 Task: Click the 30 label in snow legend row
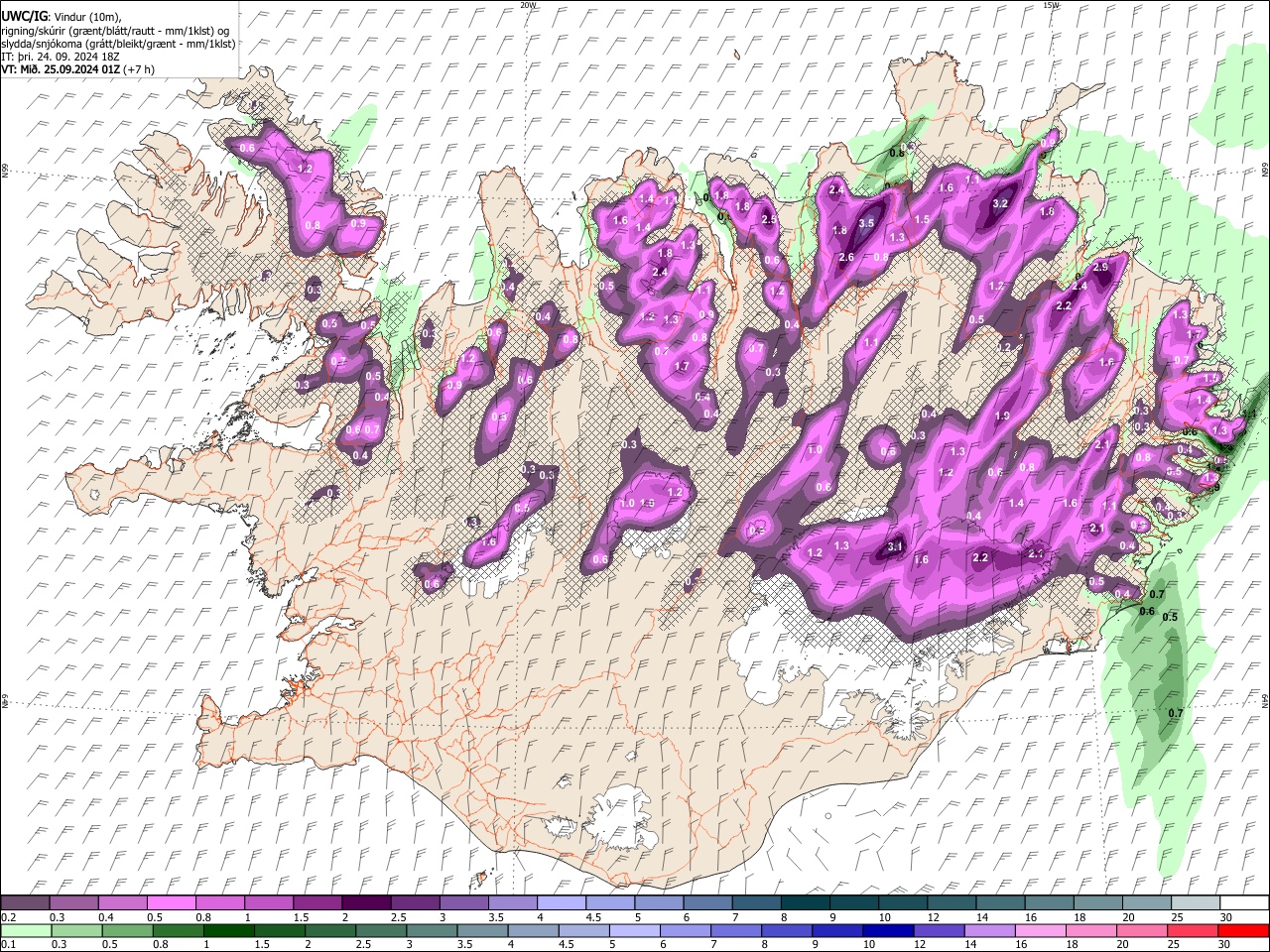tap(1226, 917)
